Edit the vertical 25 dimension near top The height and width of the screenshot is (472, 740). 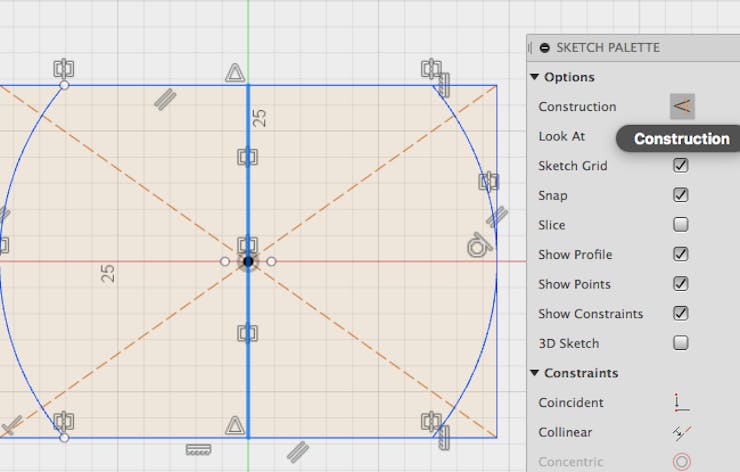coord(260,118)
